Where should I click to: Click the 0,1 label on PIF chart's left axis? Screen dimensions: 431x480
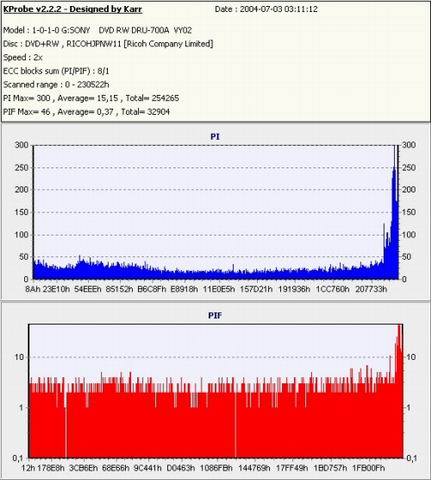18,458
